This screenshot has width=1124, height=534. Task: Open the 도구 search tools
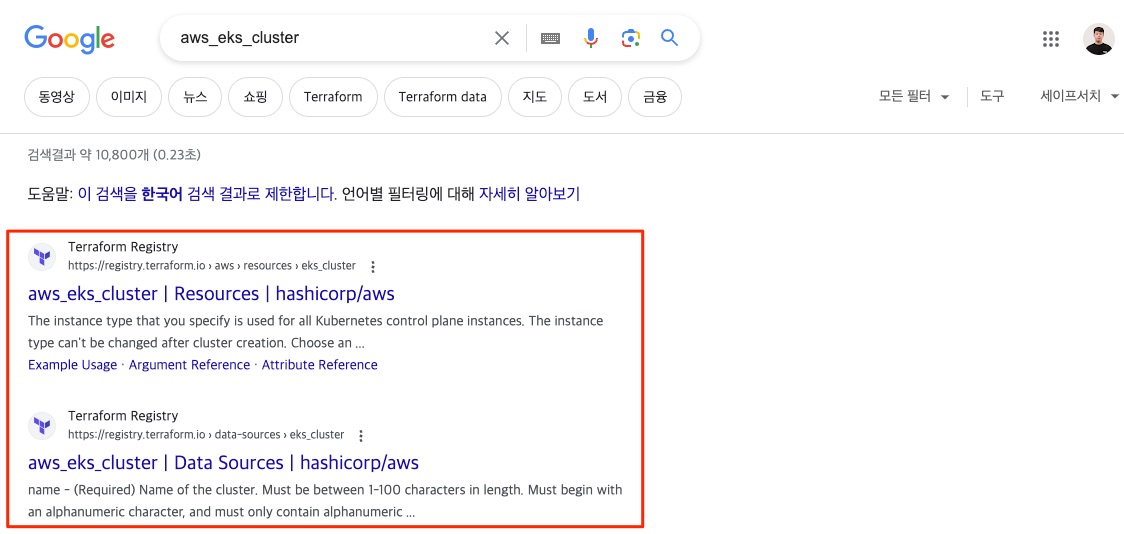(992, 96)
